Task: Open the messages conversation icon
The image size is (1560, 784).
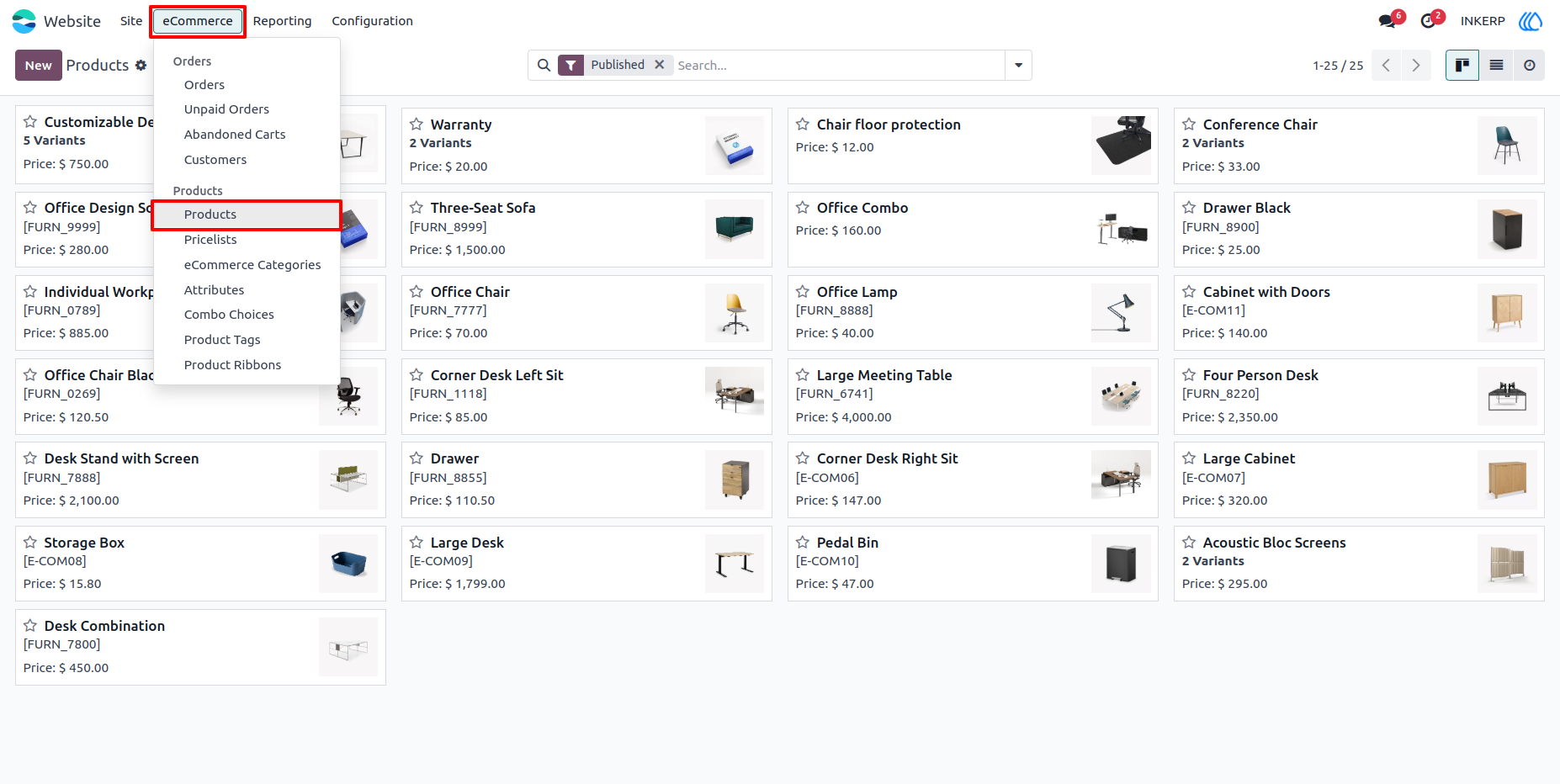Action: [1388, 21]
